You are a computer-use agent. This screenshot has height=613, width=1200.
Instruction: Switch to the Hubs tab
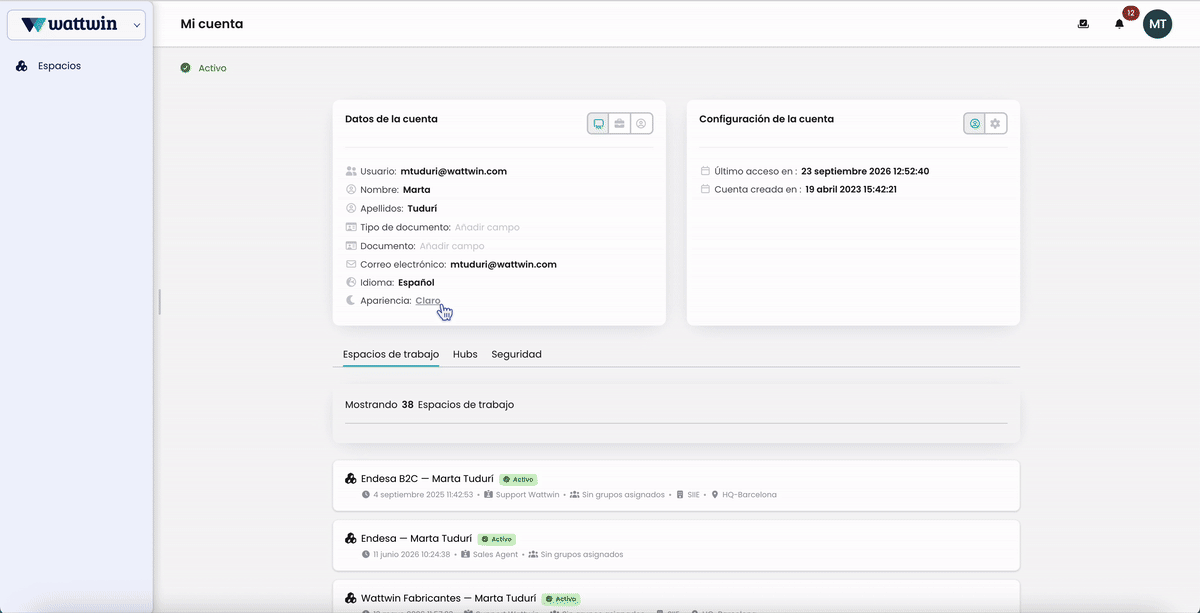tap(465, 354)
